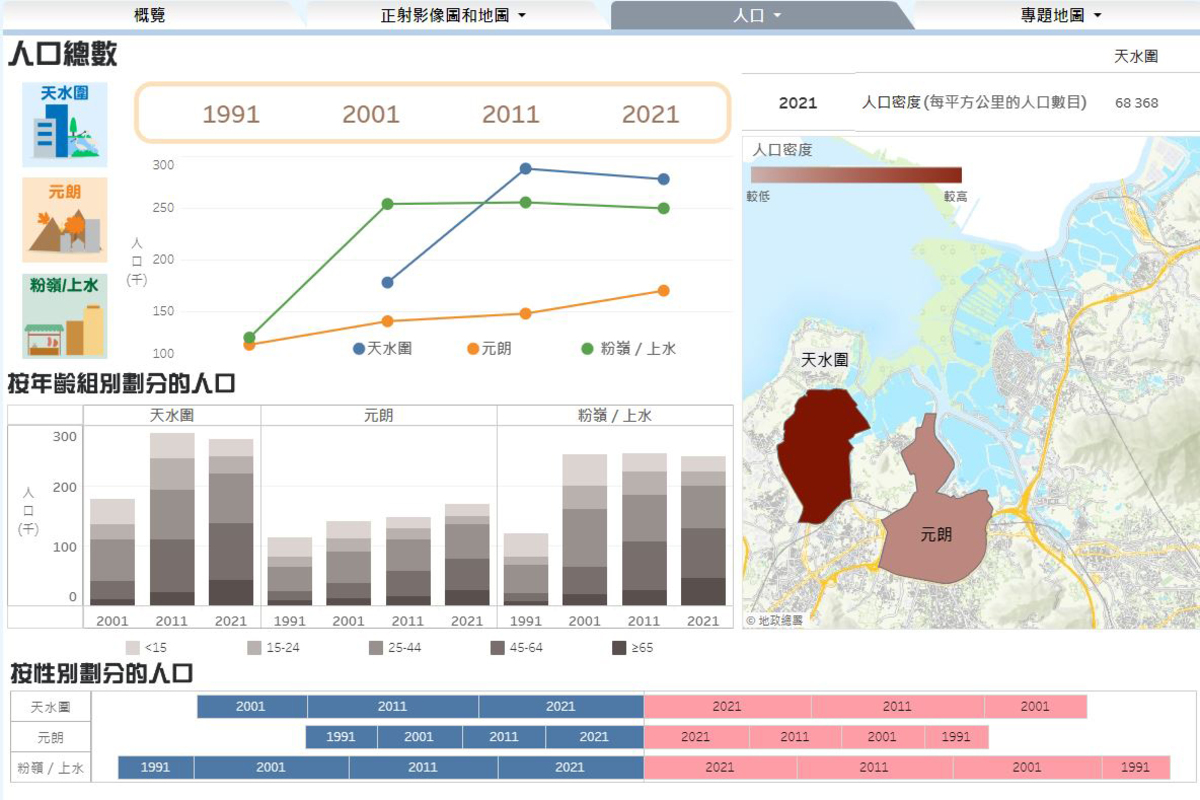The width and height of the screenshot is (1200, 800).
Task: Select year 2021 in the year selector
Action: [650, 114]
